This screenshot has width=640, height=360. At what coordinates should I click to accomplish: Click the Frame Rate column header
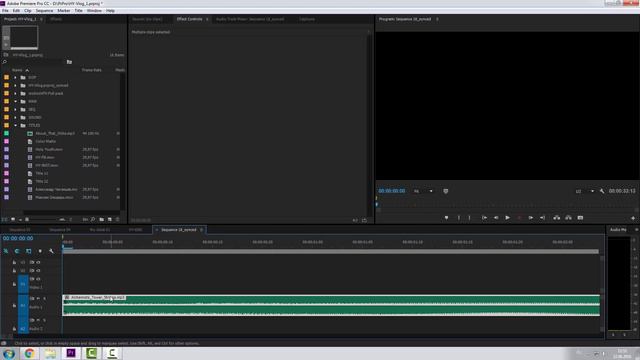point(91,70)
